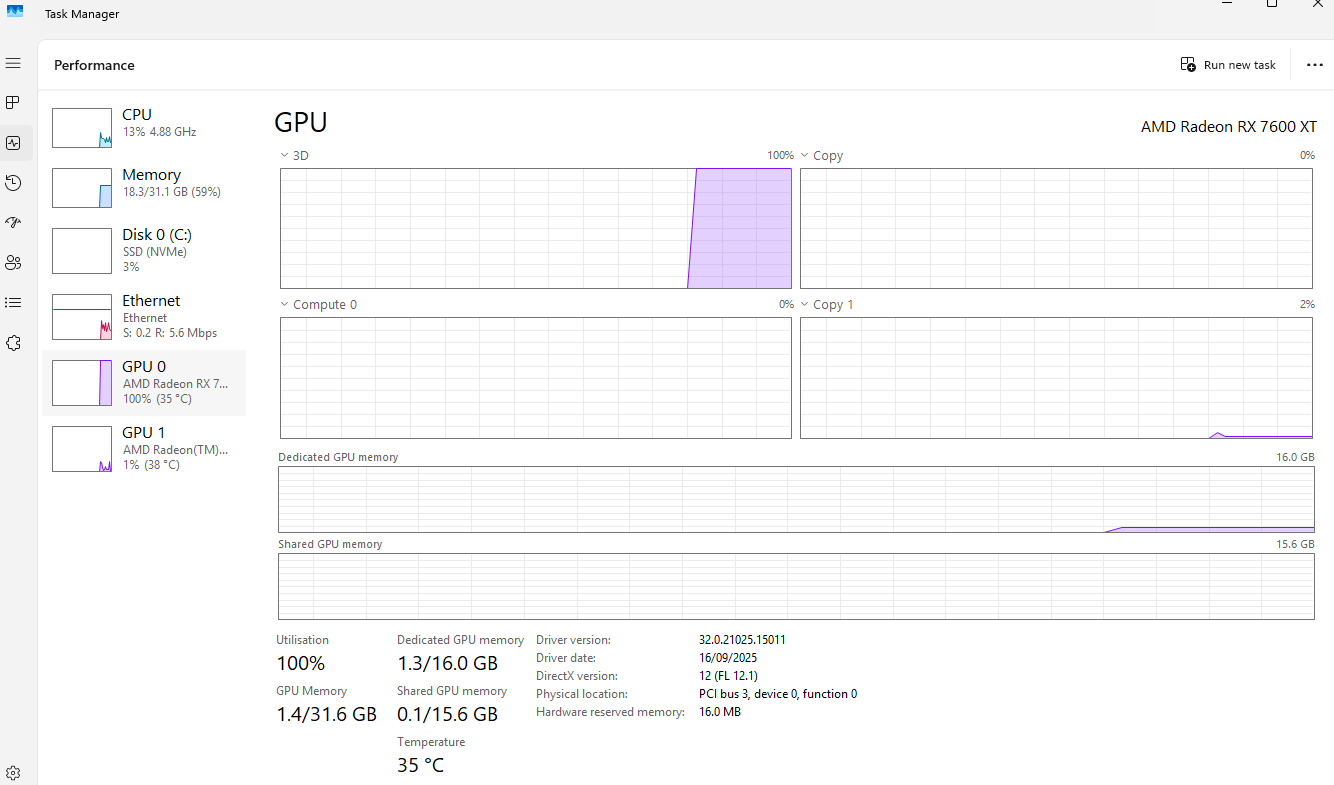Click the 3D usage graph
1334x785 pixels.
pos(536,228)
